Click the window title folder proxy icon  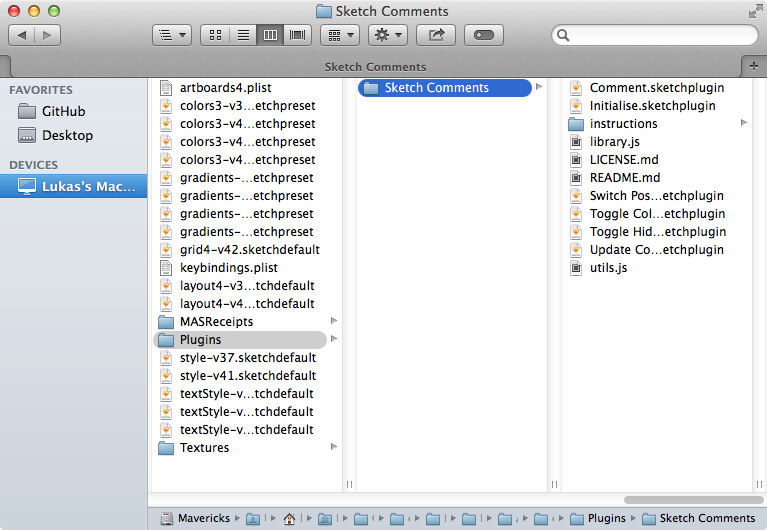point(323,11)
